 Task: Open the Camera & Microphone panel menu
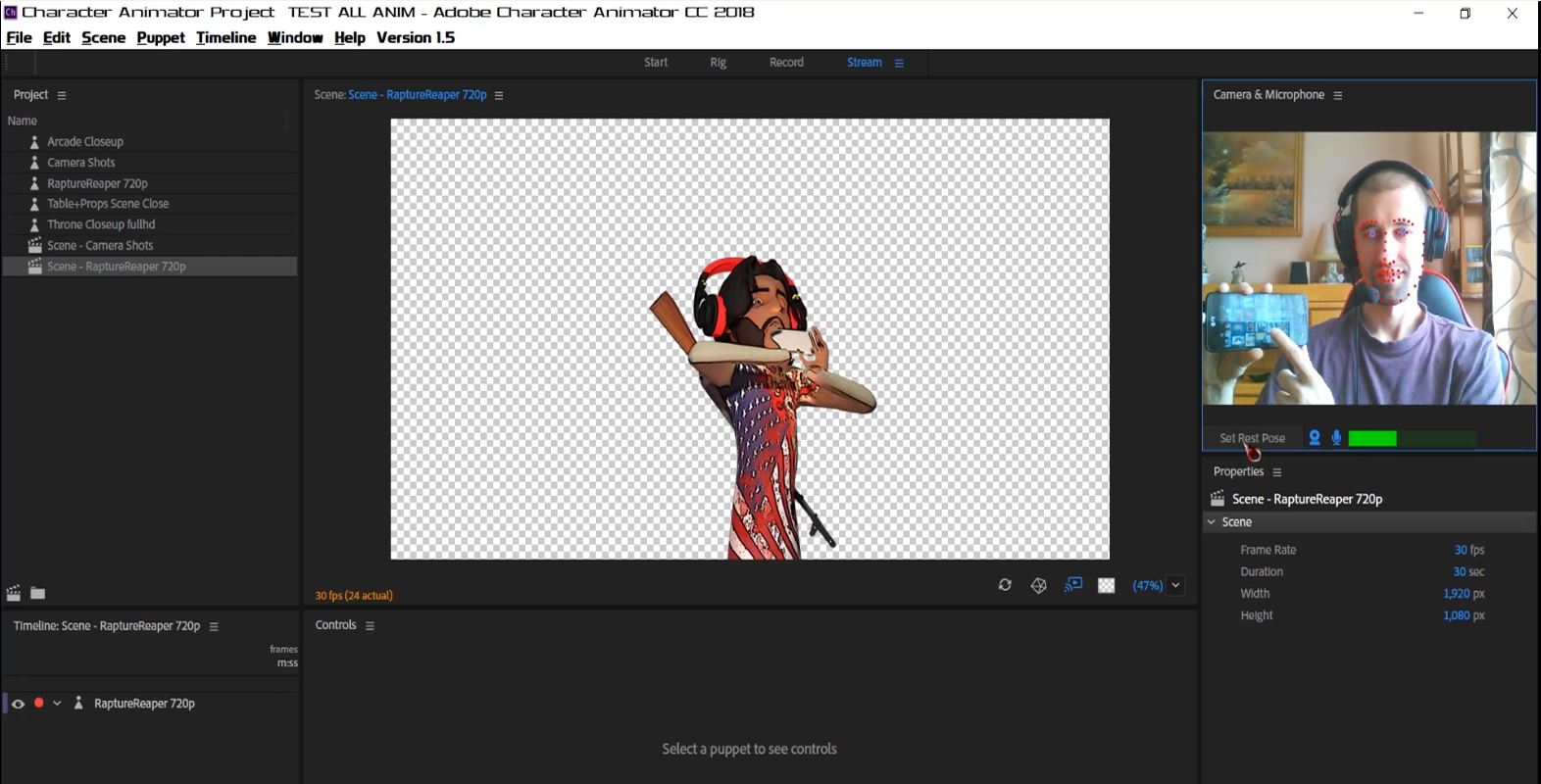[1338, 96]
